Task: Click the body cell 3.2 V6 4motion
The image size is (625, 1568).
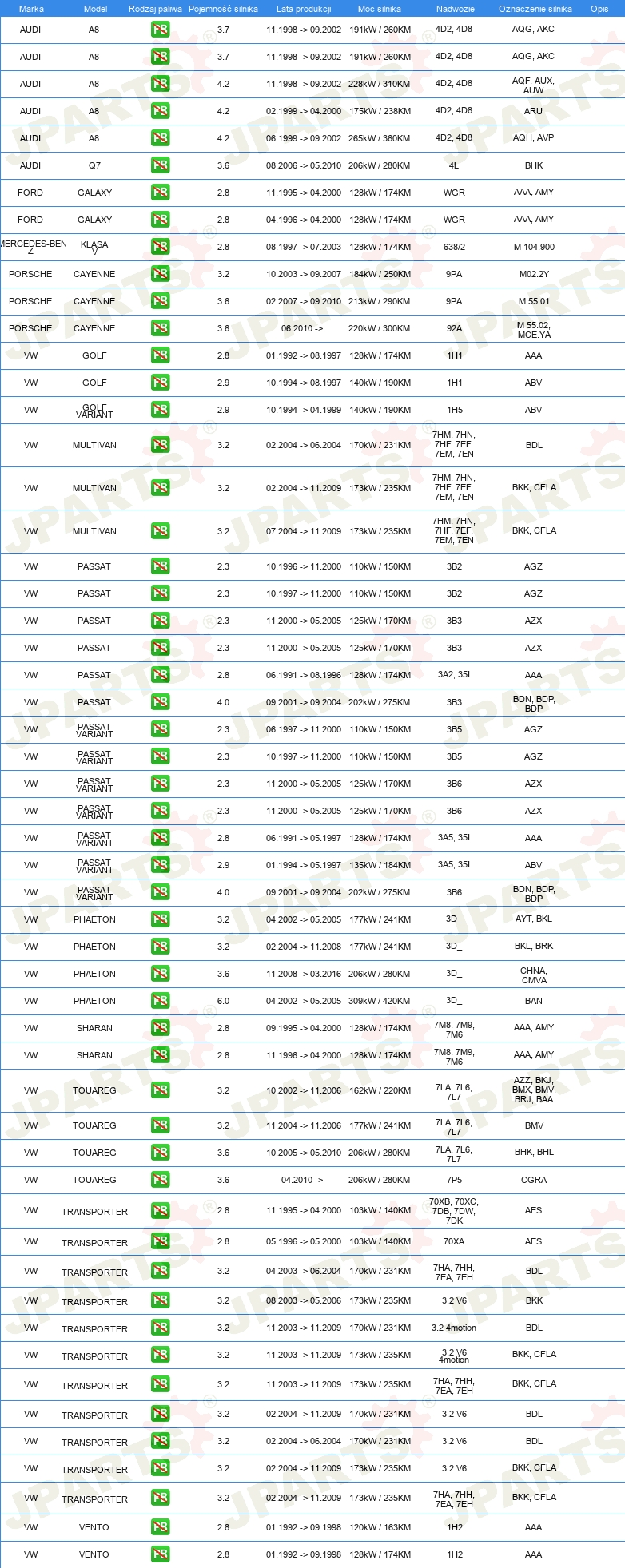Action: (454, 1356)
